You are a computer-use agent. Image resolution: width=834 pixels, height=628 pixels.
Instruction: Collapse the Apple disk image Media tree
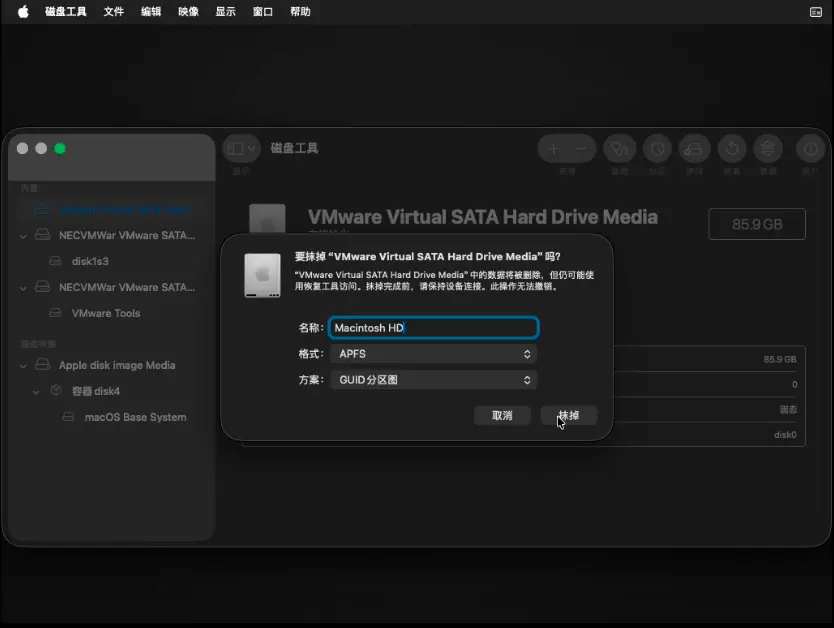click(x=24, y=366)
